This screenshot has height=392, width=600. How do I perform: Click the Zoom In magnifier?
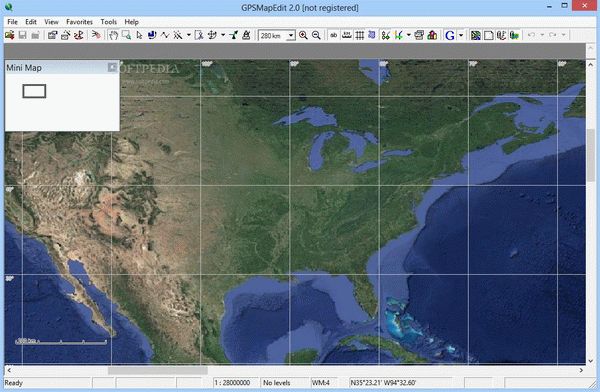[x=303, y=36]
